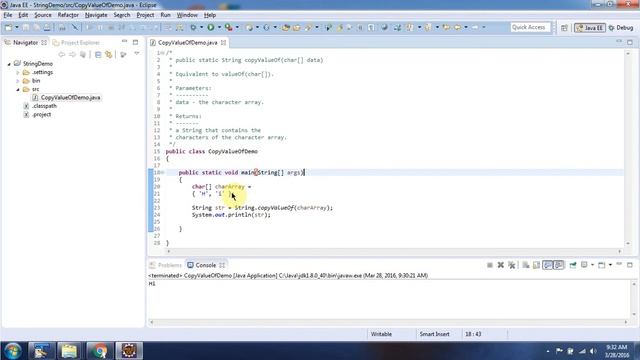The image size is (640, 360).
Task: Expand the bin folder
Action: click(18, 81)
